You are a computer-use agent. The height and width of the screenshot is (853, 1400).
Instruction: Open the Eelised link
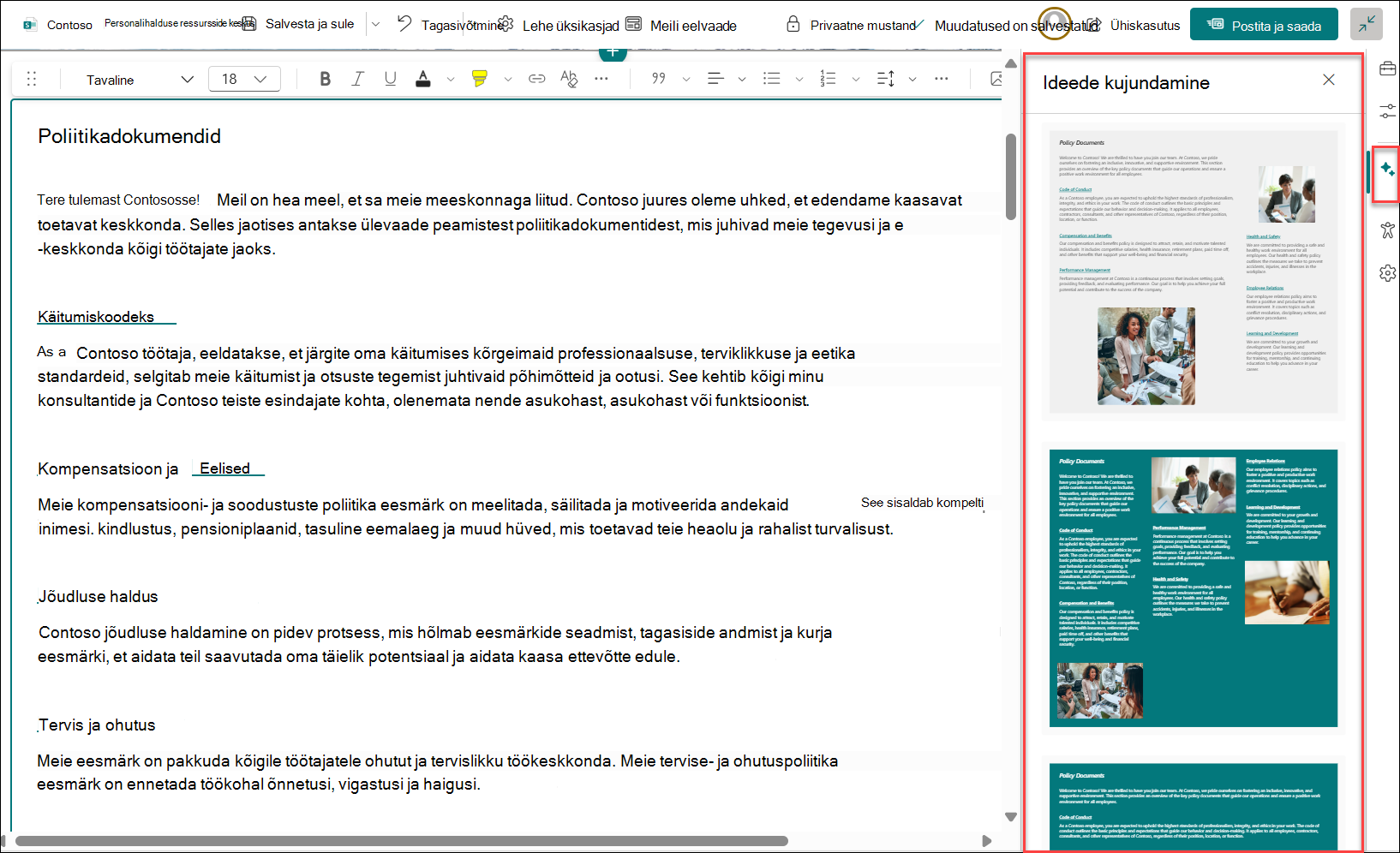tap(224, 468)
